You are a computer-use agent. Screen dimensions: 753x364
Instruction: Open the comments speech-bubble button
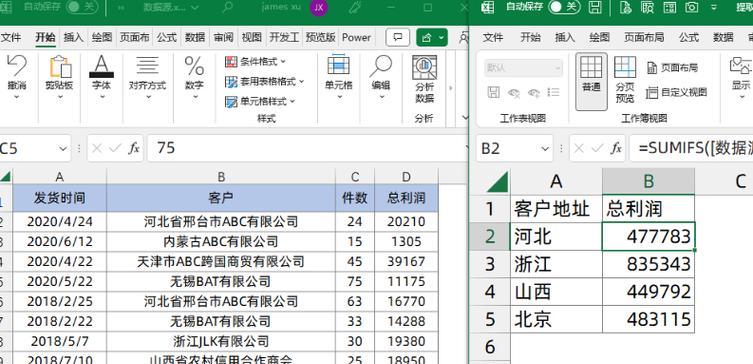coord(398,37)
